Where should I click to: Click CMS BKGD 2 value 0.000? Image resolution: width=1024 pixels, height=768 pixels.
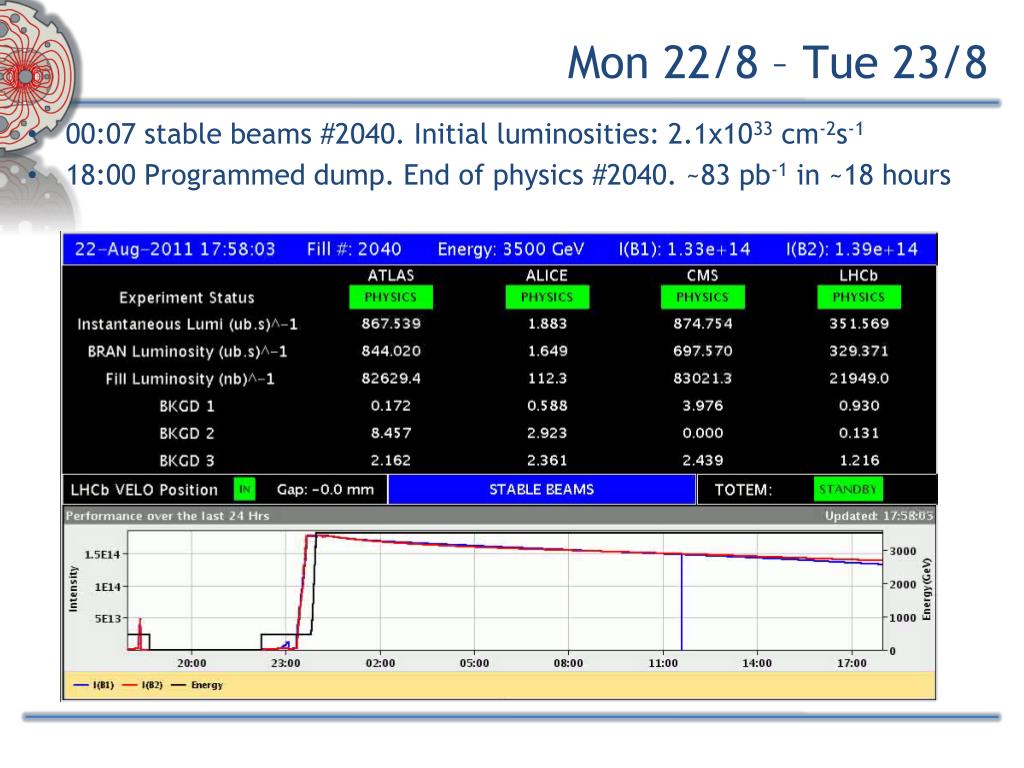click(x=703, y=433)
